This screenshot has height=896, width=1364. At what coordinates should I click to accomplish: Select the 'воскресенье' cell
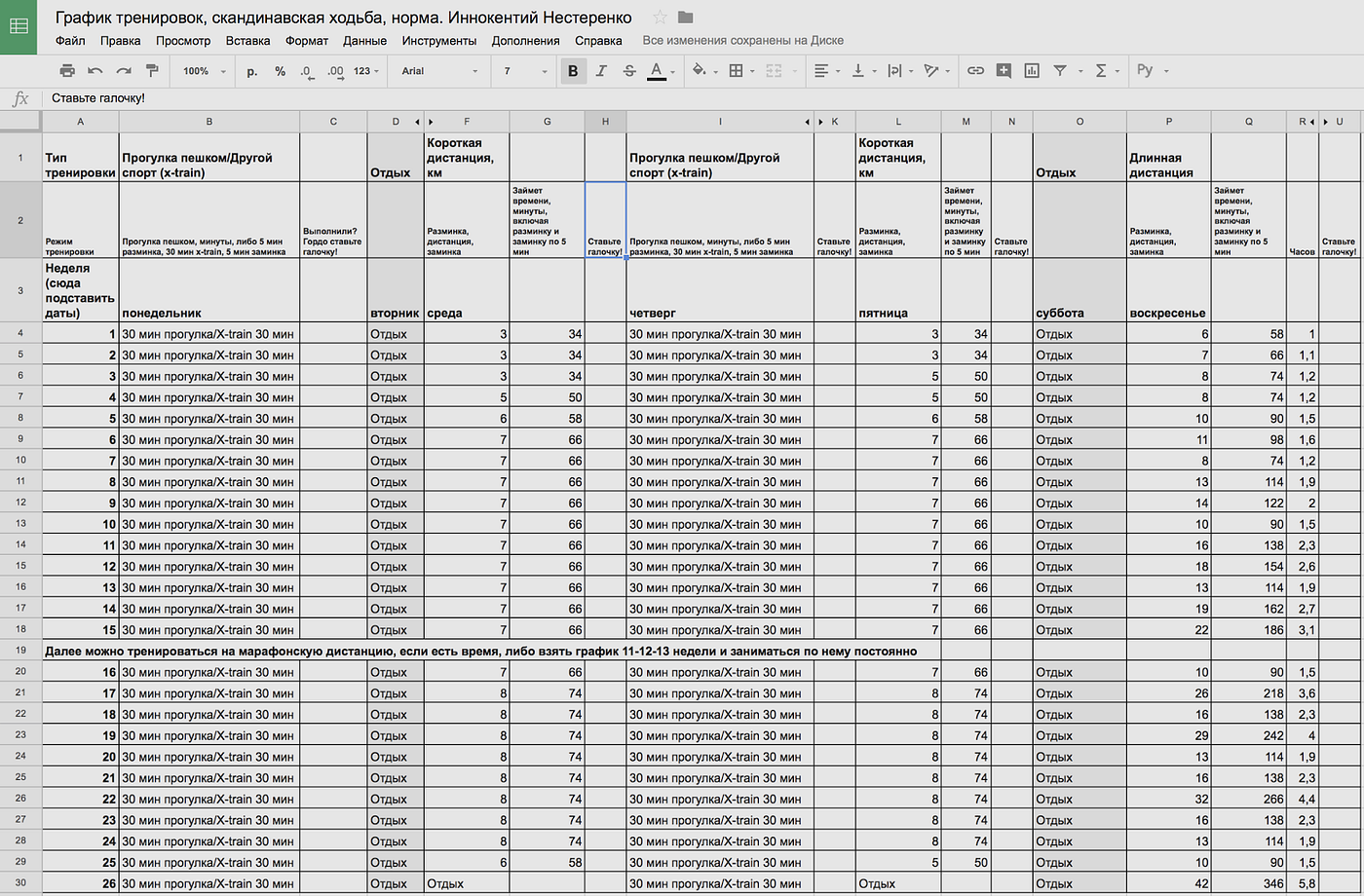point(1168,290)
